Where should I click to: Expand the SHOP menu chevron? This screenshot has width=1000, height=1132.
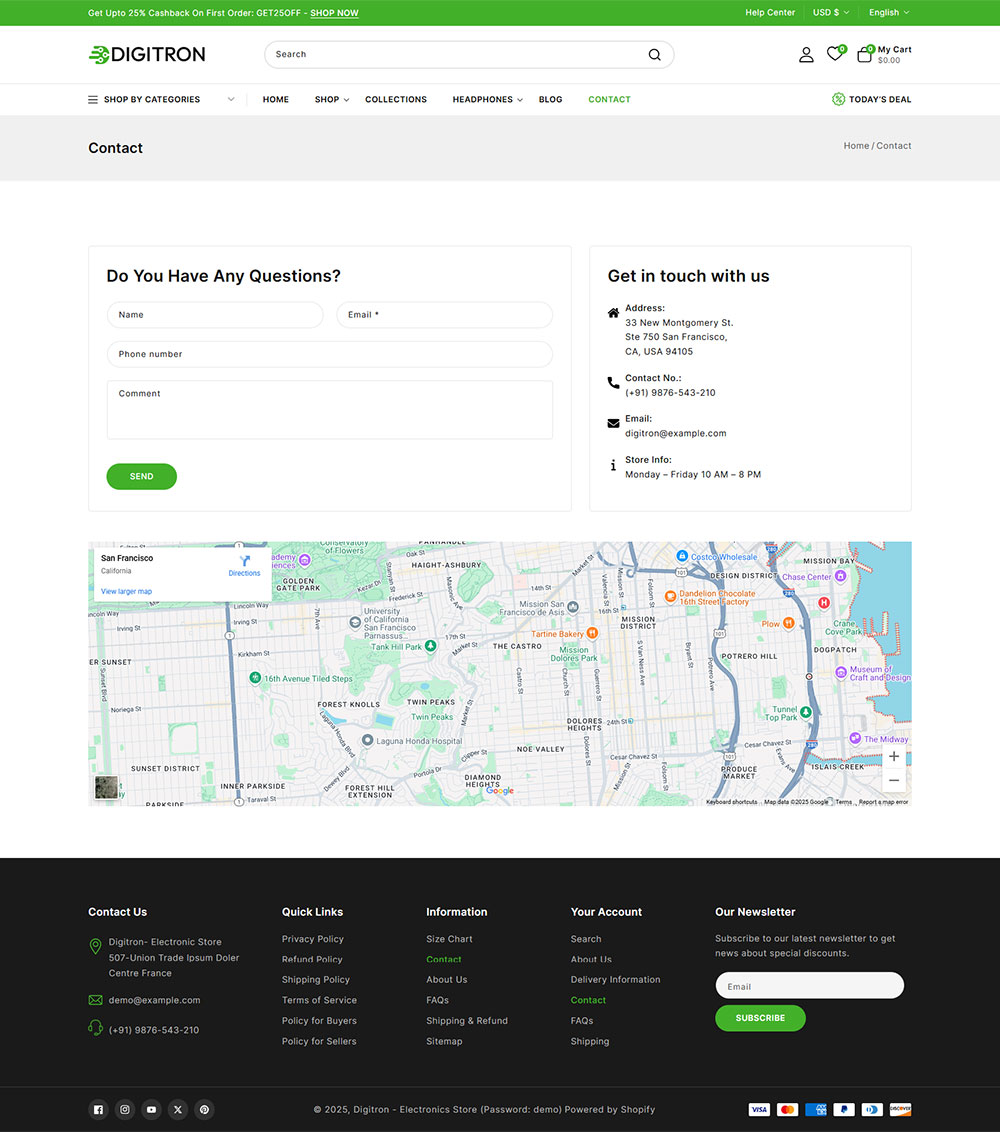pyautogui.click(x=344, y=99)
